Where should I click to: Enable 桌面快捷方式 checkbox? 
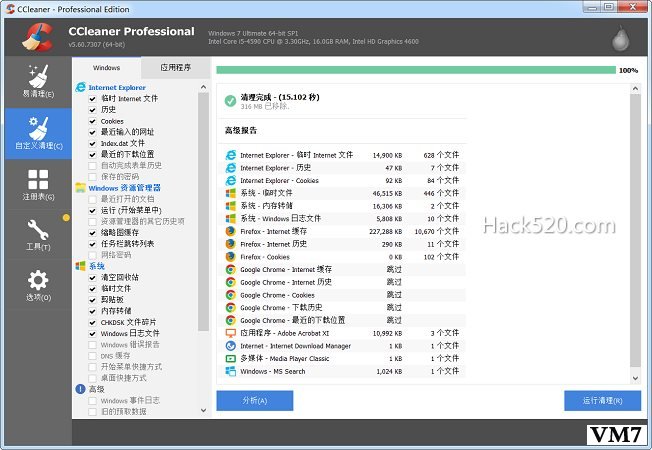pyautogui.click(x=92, y=378)
